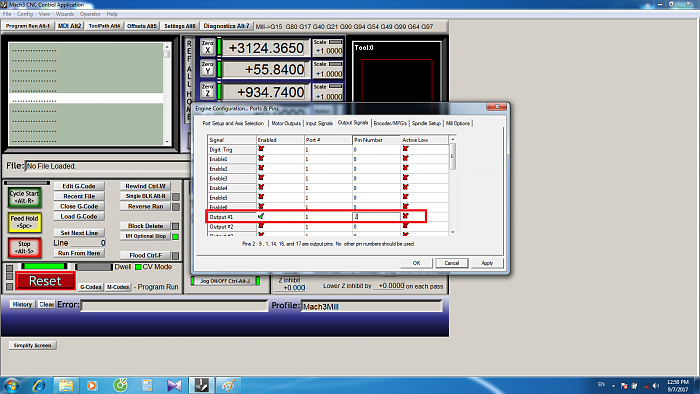Toggle Active Low for Enable5 row
This screenshot has height=394, width=700.
(x=406, y=197)
